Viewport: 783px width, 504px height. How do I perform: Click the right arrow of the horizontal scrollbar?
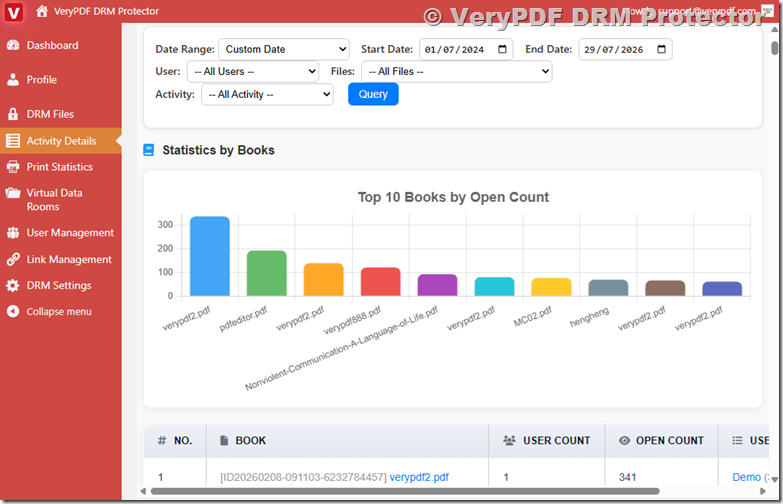coord(763,491)
